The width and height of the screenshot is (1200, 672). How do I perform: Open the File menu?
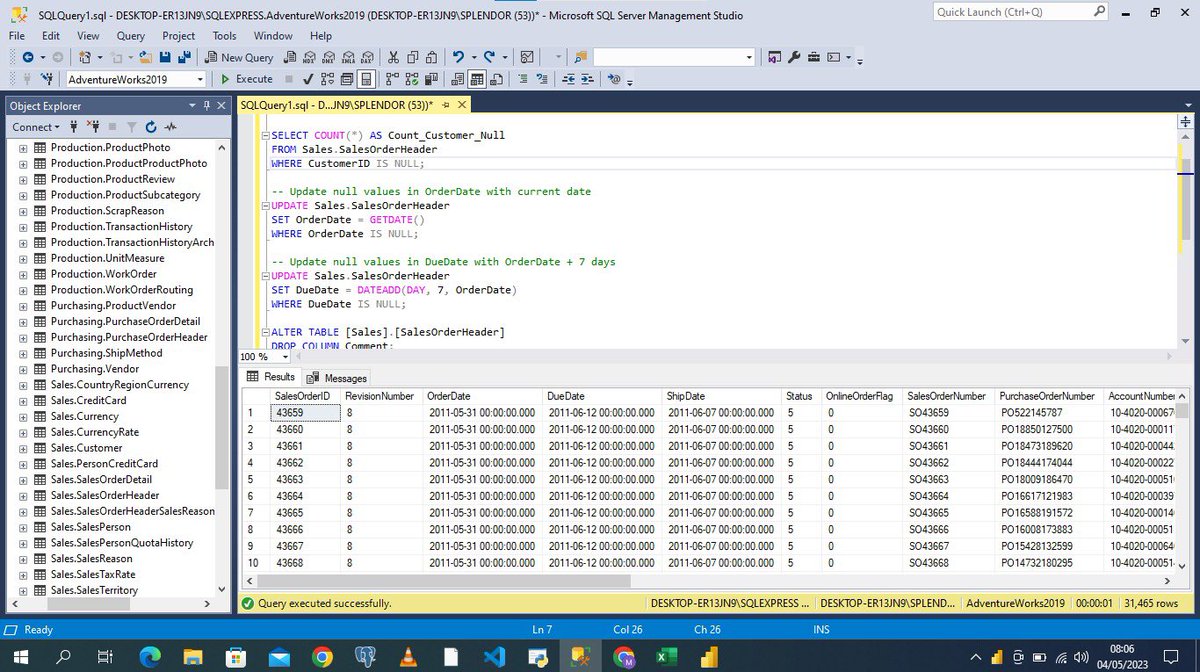pyautogui.click(x=17, y=35)
